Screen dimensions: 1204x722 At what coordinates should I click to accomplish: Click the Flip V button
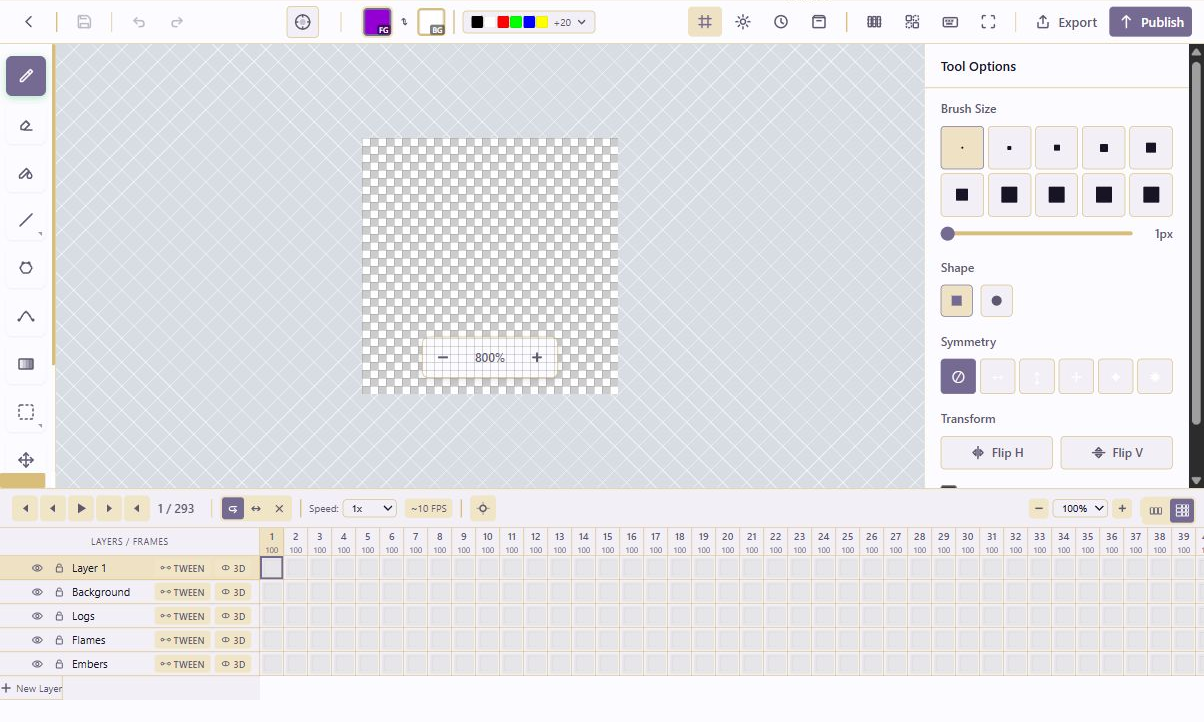[1116, 453]
